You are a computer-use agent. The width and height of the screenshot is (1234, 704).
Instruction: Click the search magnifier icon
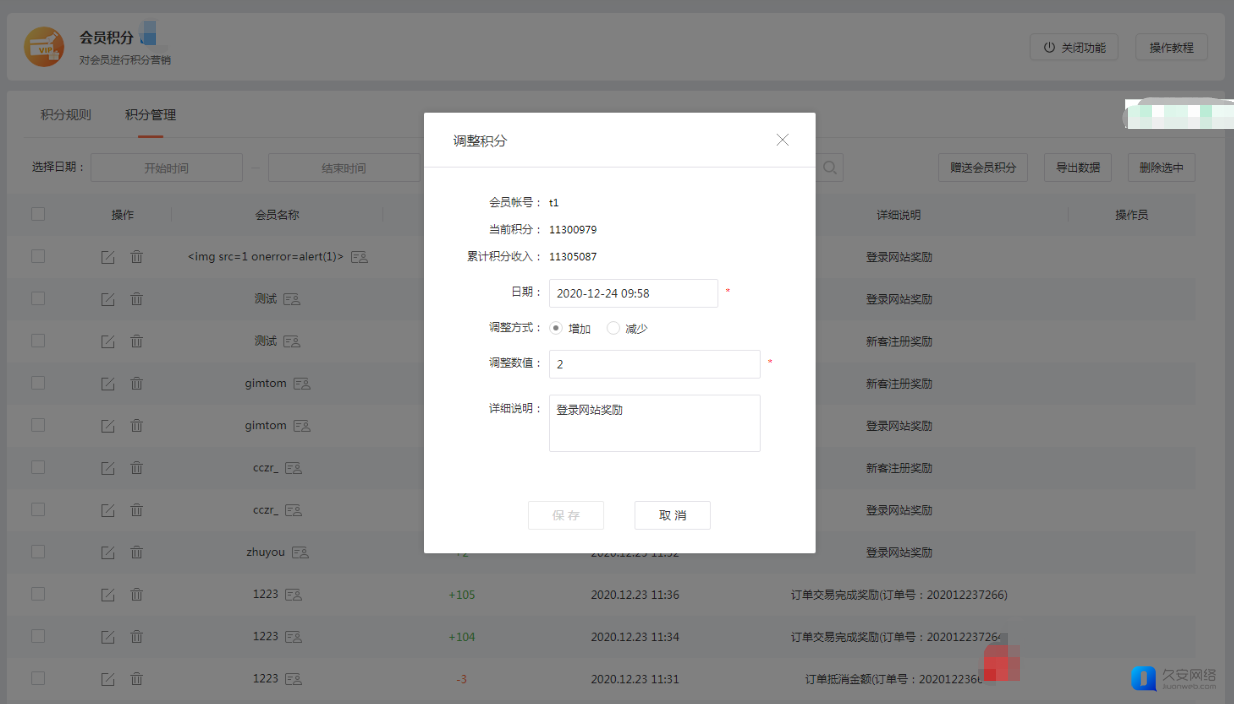pos(830,168)
